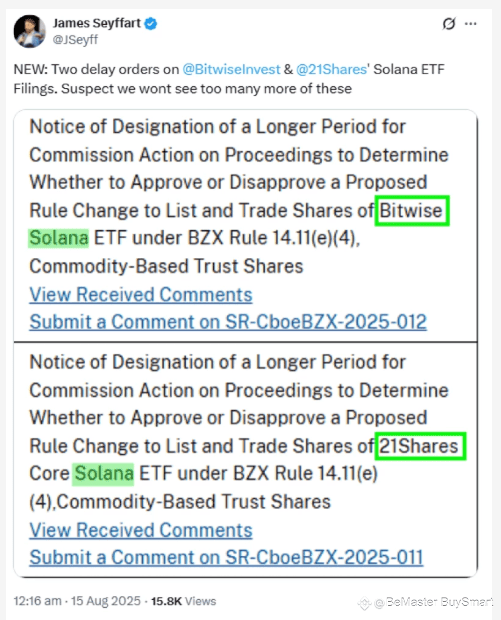Viewport: 501px width, 620px height.
Task: Open the James Seyffart display name
Action: 97,23
